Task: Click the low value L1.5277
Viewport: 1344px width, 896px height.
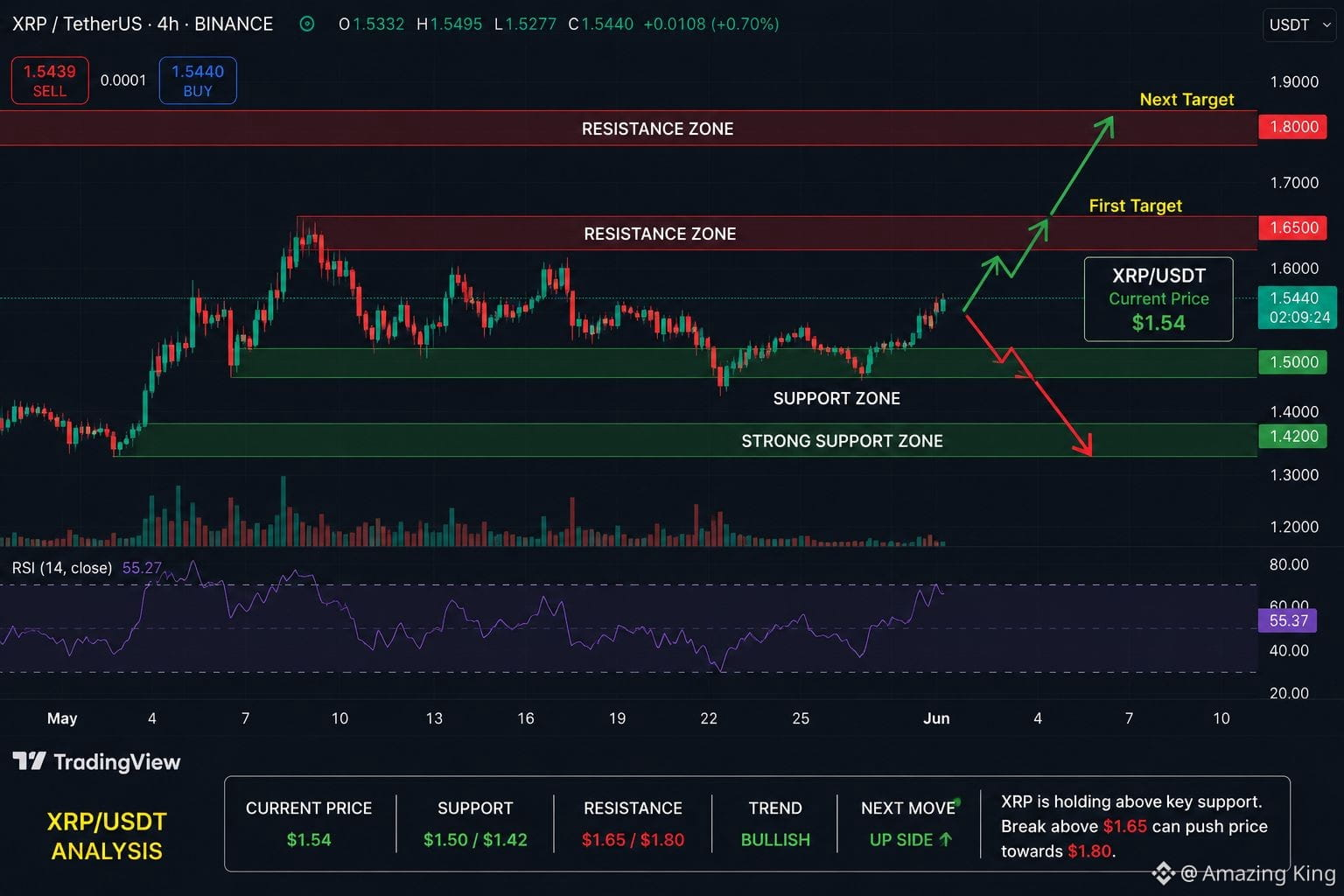Action: [x=525, y=24]
